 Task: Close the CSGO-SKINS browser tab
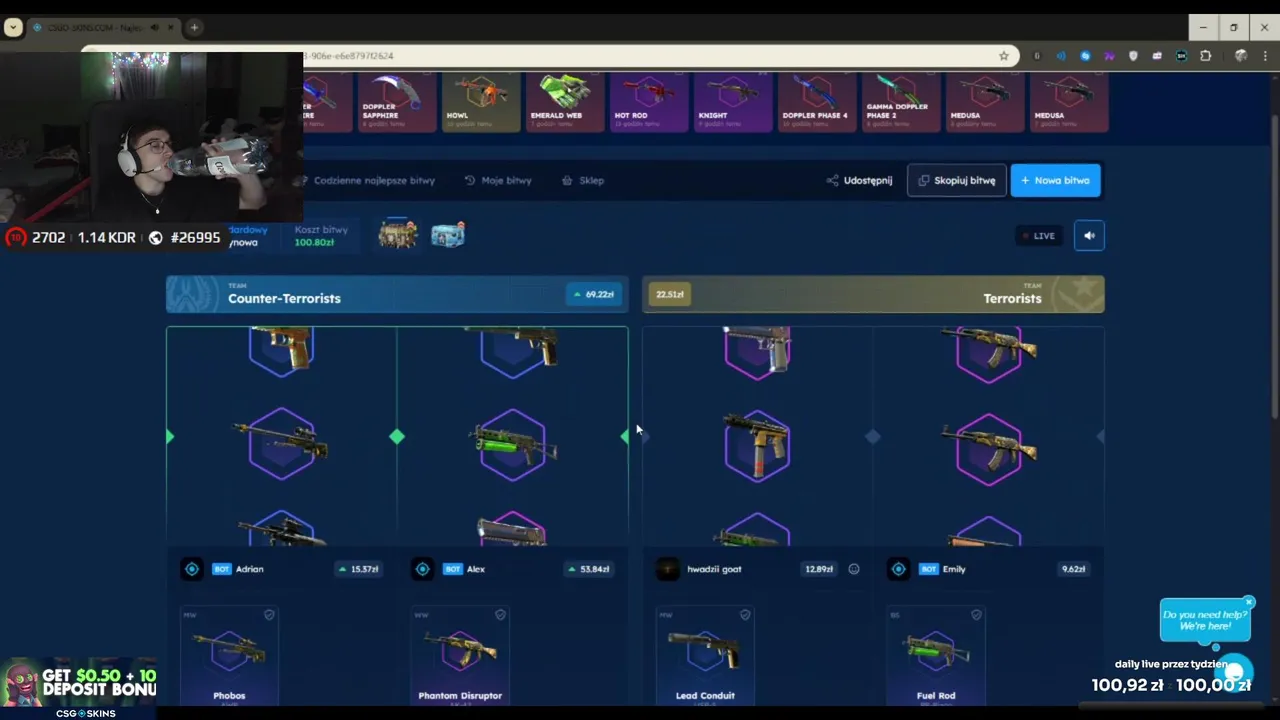pyautogui.click(x=169, y=27)
